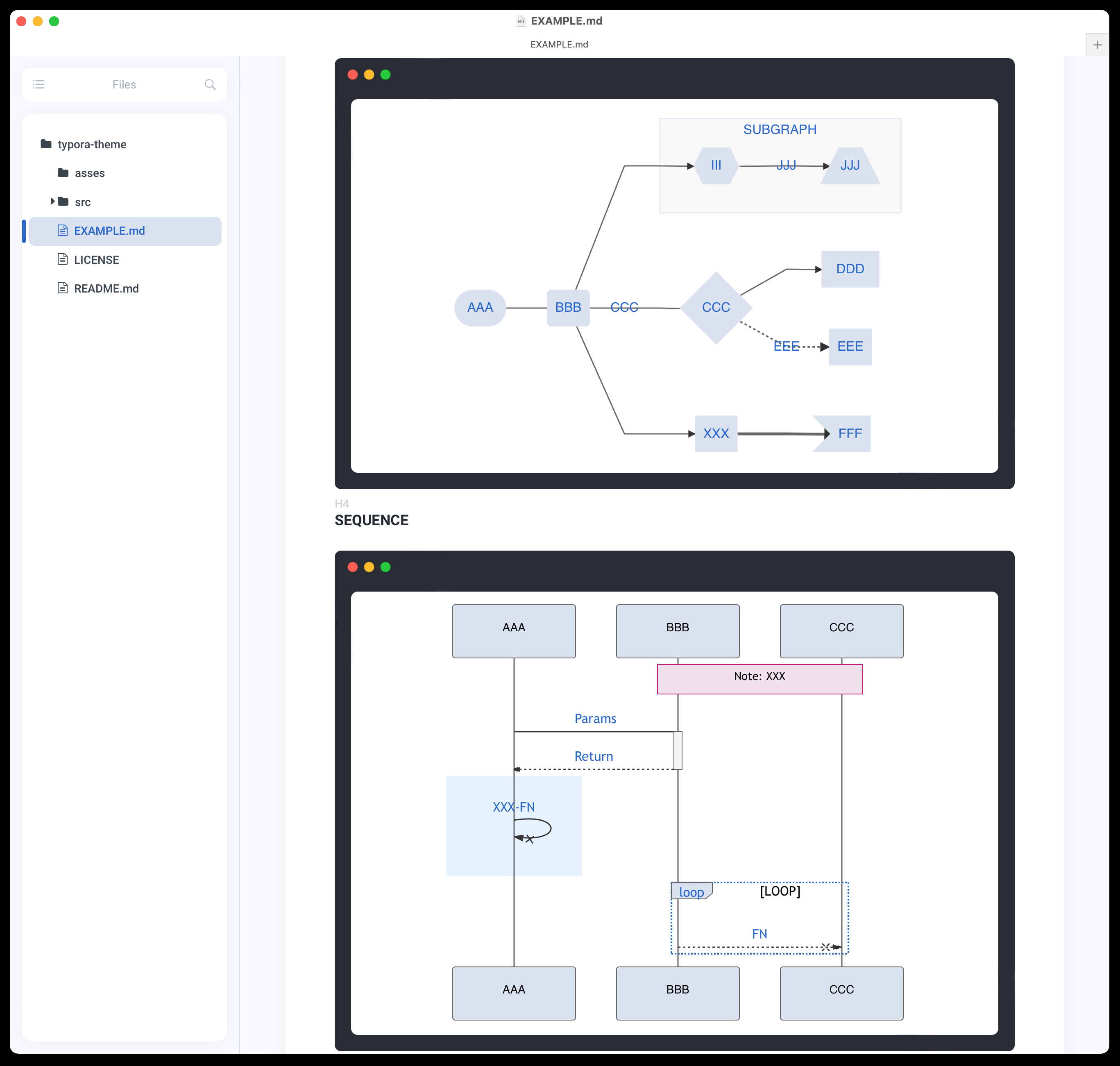Click the loop label in sequence diagram
This screenshot has height=1066, width=1120.
coord(691,892)
